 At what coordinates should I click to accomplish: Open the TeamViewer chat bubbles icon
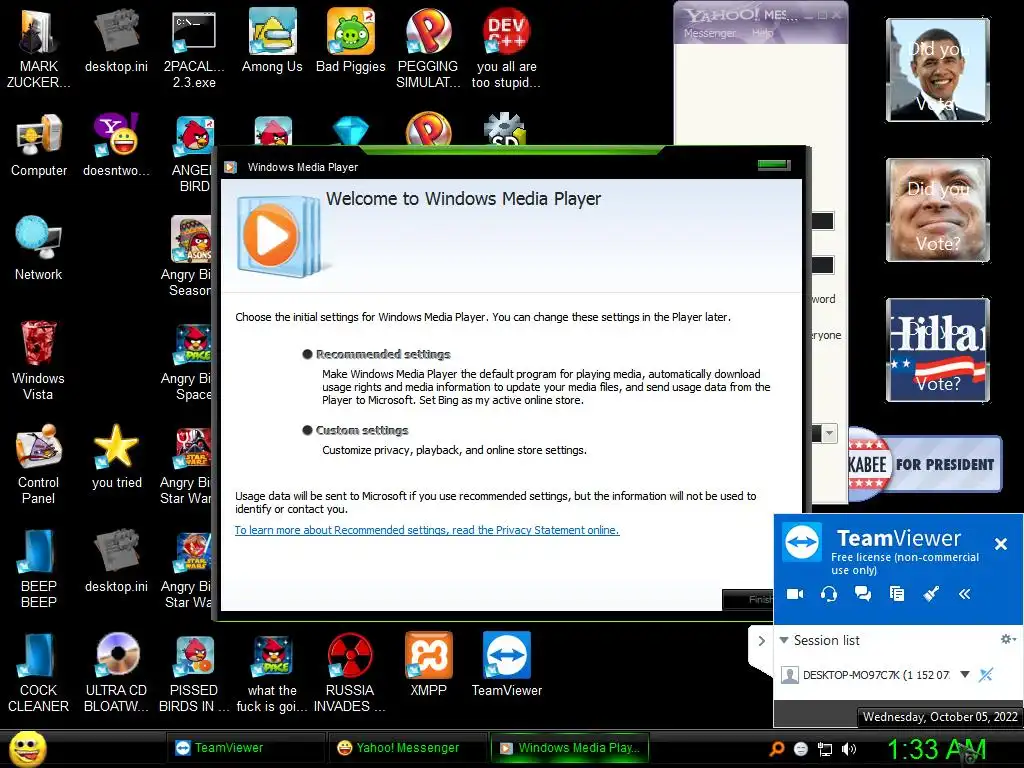tap(863, 594)
